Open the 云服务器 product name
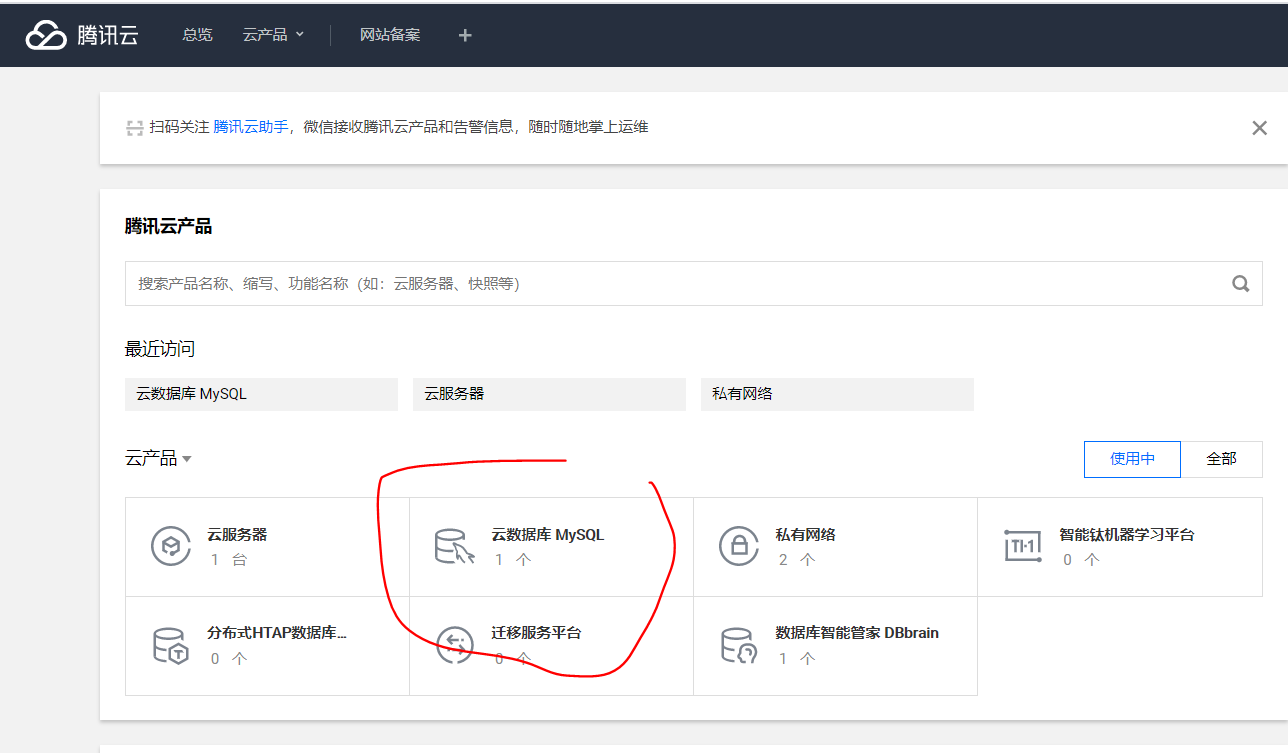The image size is (1288, 753). coord(237,535)
